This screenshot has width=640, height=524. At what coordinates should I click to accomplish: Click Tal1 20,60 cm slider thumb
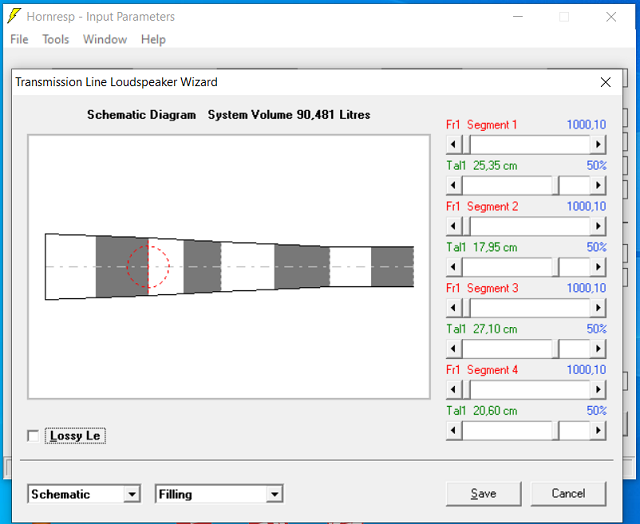556,430
